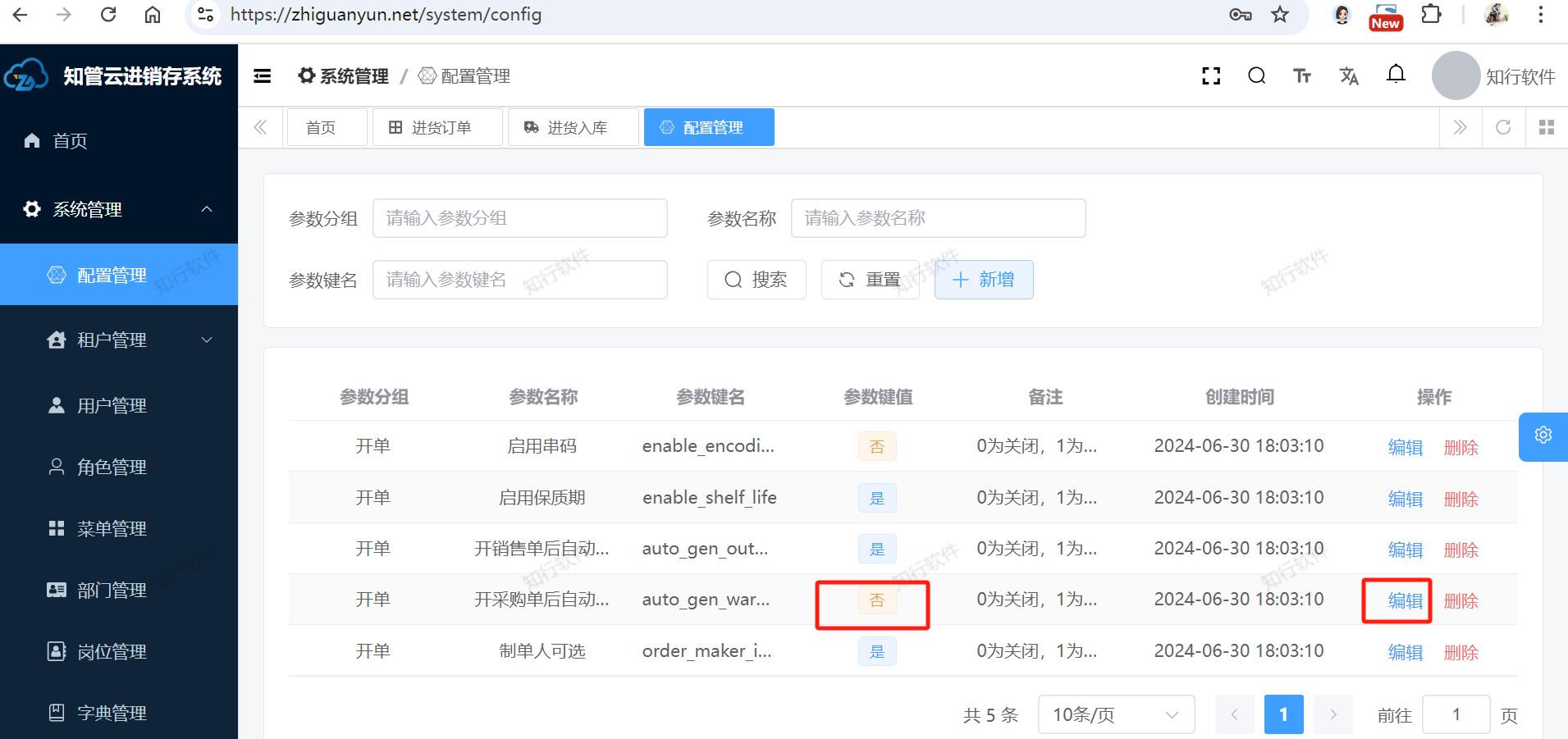Open the tab grid layout icon

click(x=1547, y=127)
